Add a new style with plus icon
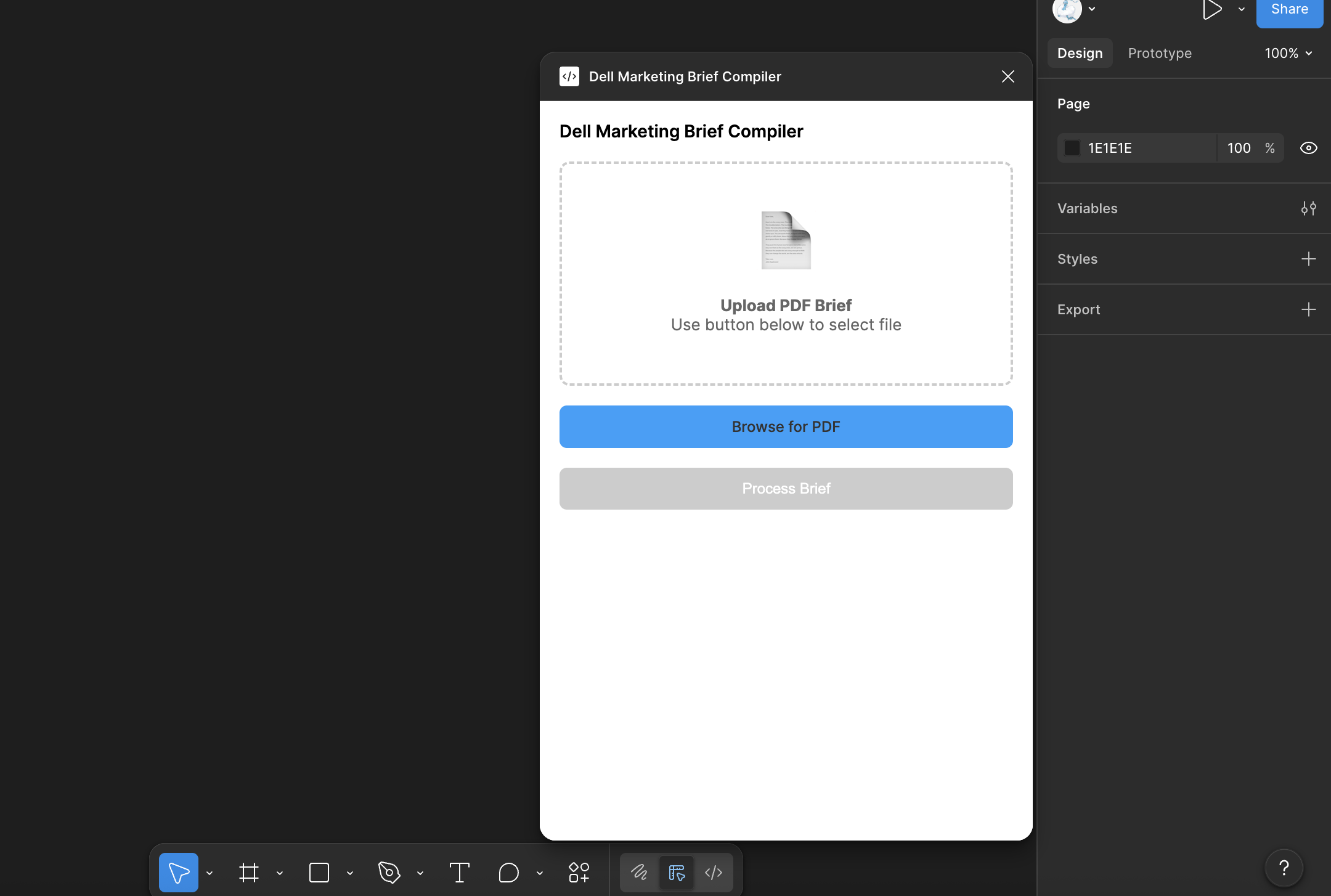 pyautogui.click(x=1309, y=259)
